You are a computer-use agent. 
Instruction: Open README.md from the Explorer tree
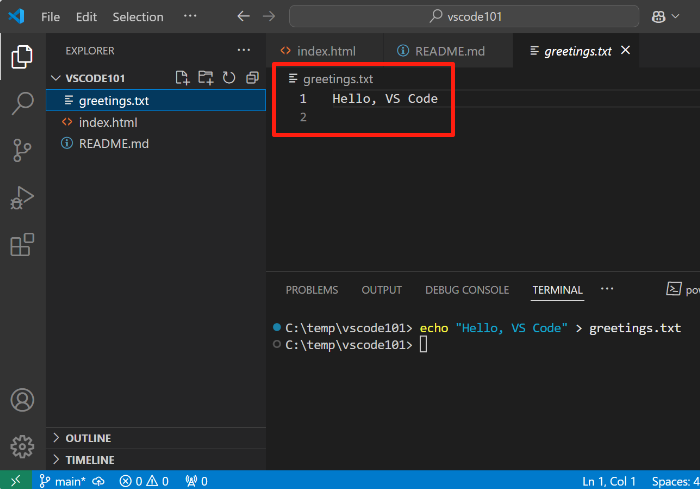[156, 144]
